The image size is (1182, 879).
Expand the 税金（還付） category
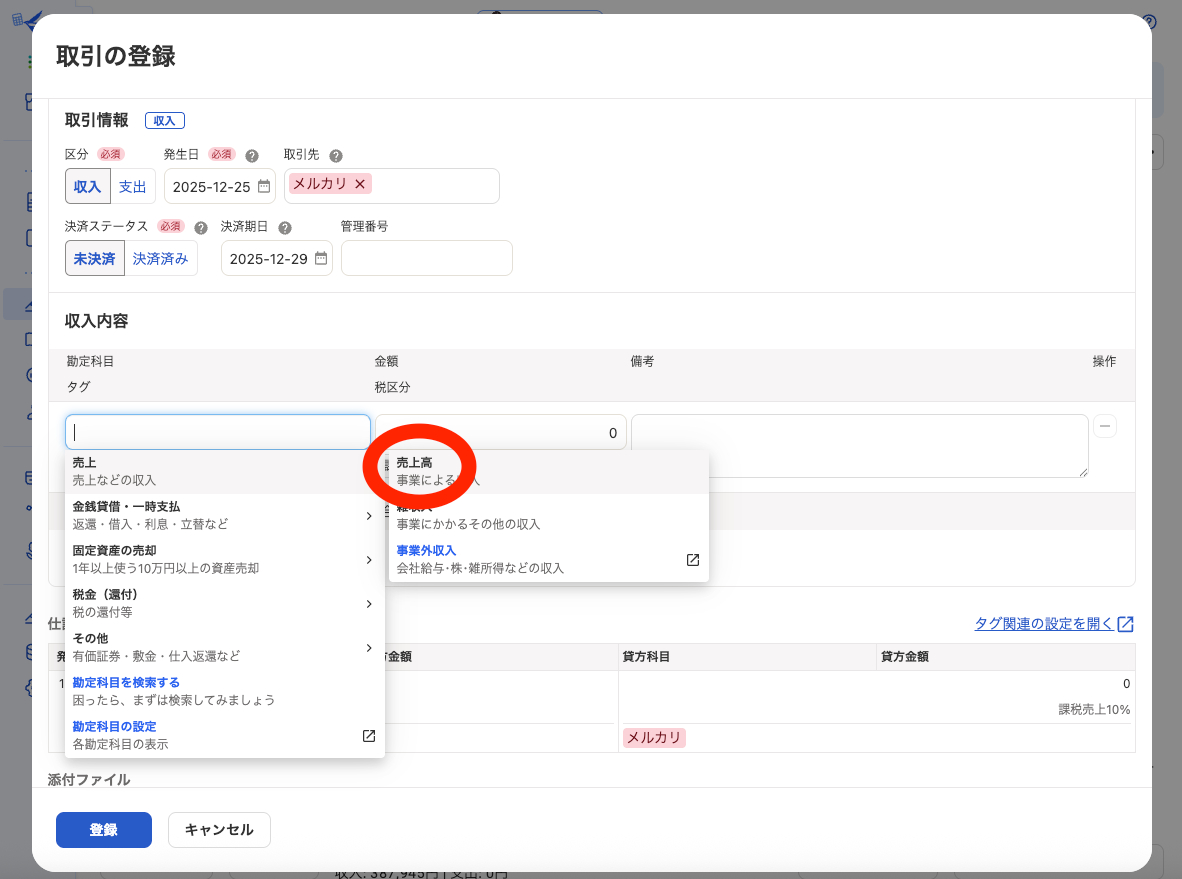click(x=220, y=603)
